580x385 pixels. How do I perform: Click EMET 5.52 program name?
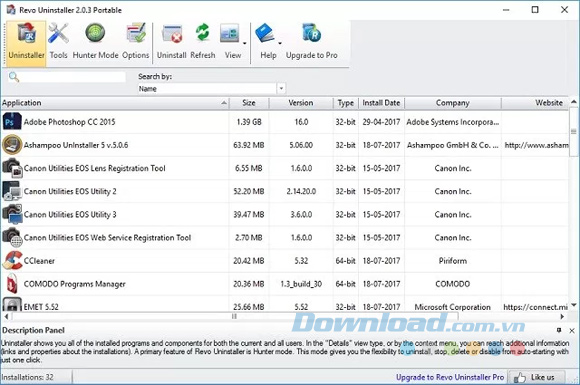[41, 307]
